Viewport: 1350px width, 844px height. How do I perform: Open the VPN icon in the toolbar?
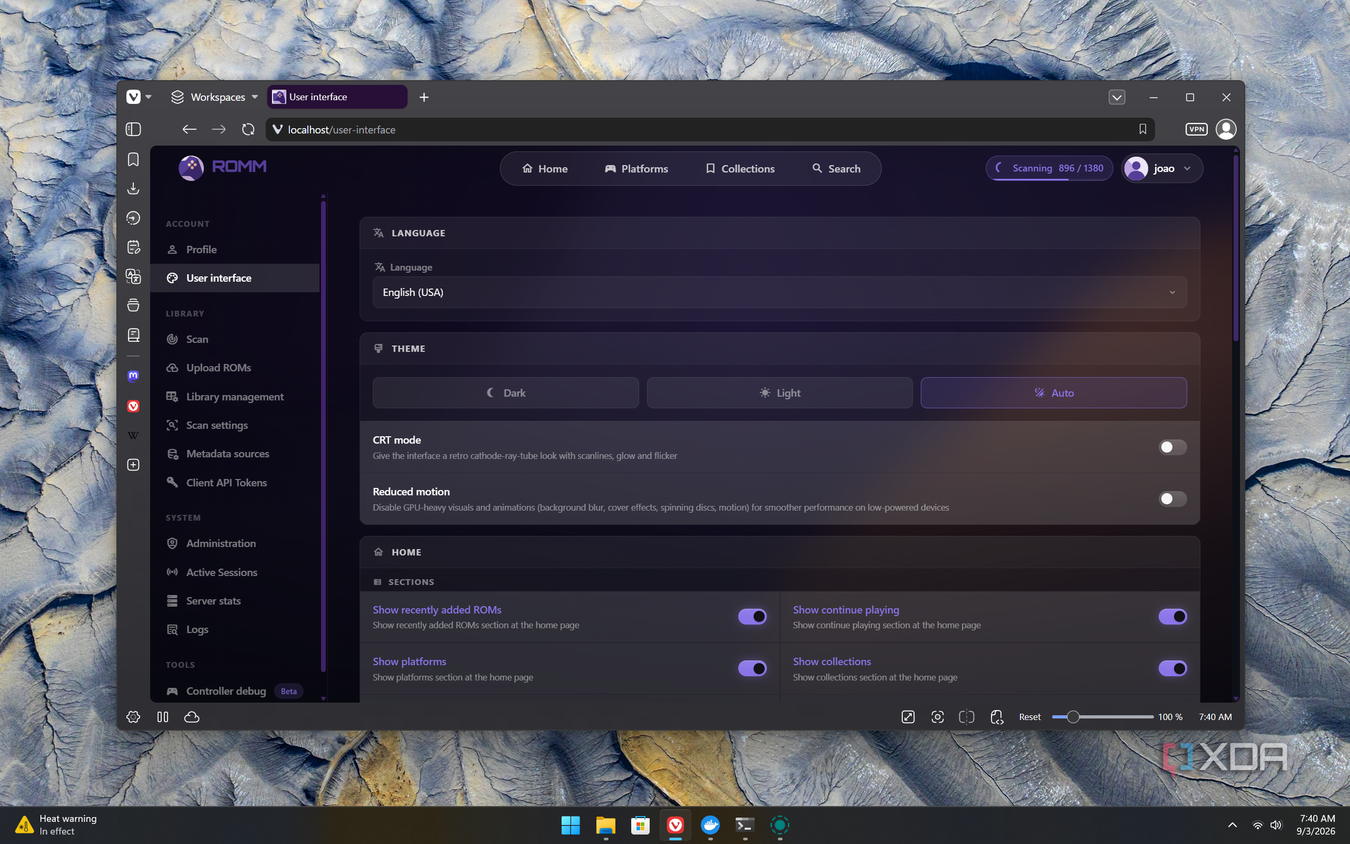[1196, 129]
